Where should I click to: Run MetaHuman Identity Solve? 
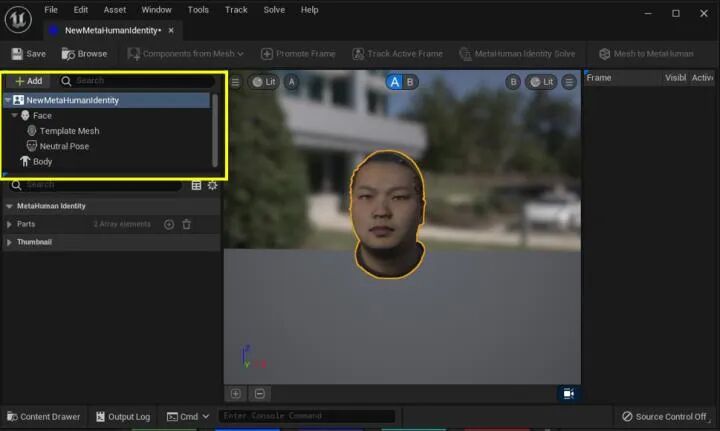[x=517, y=54]
